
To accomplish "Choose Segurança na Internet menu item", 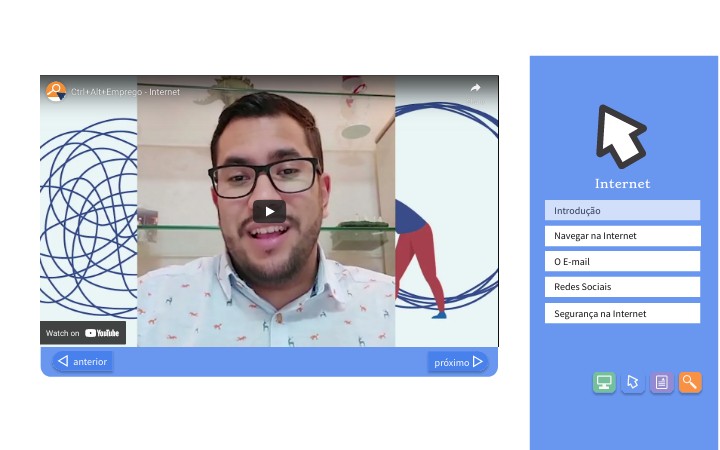I will 622,313.
